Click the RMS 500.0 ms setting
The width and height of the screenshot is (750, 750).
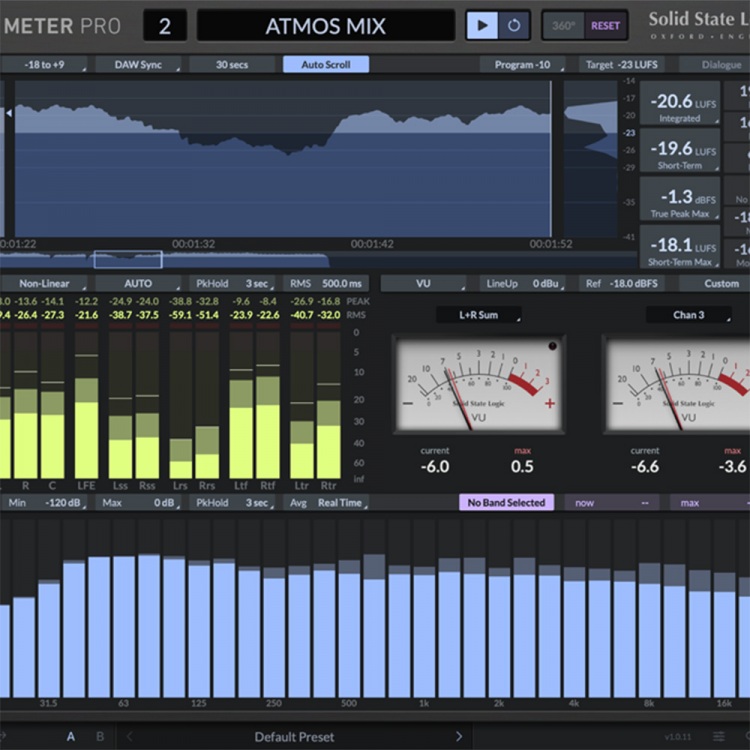coord(326,284)
